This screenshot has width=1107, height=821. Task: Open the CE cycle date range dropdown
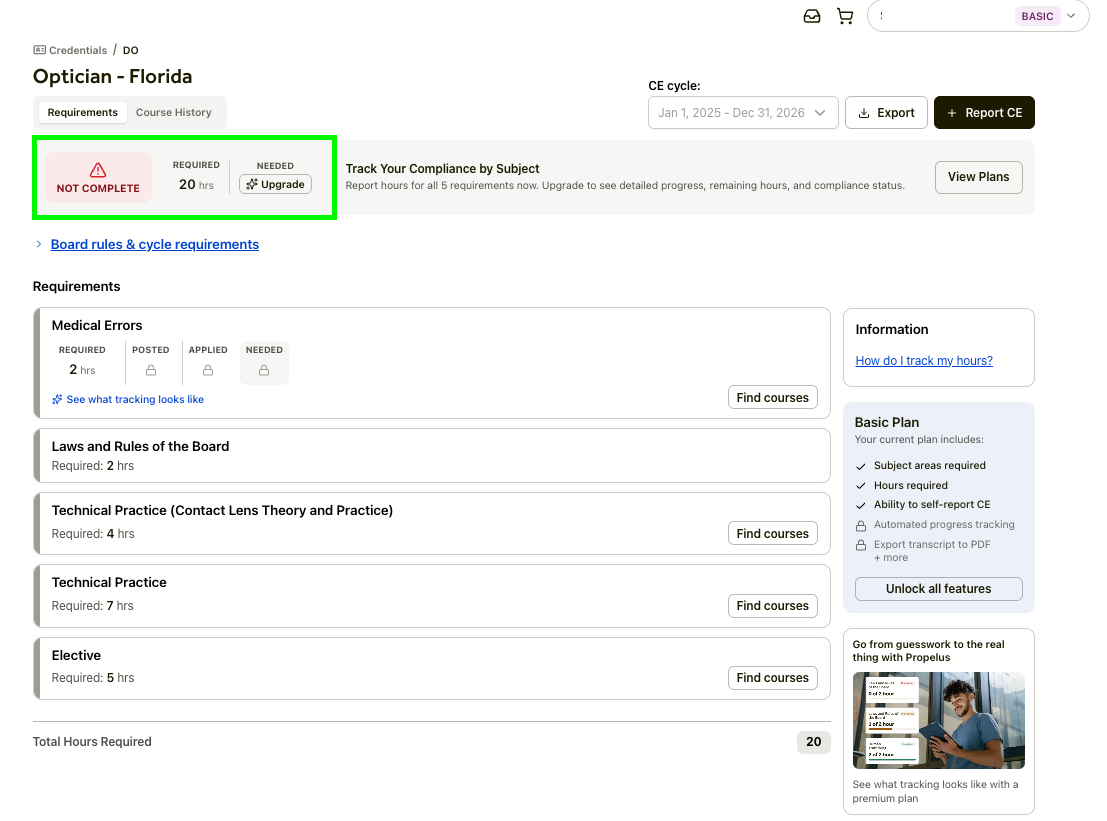pyautogui.click(x=743, y=113)
